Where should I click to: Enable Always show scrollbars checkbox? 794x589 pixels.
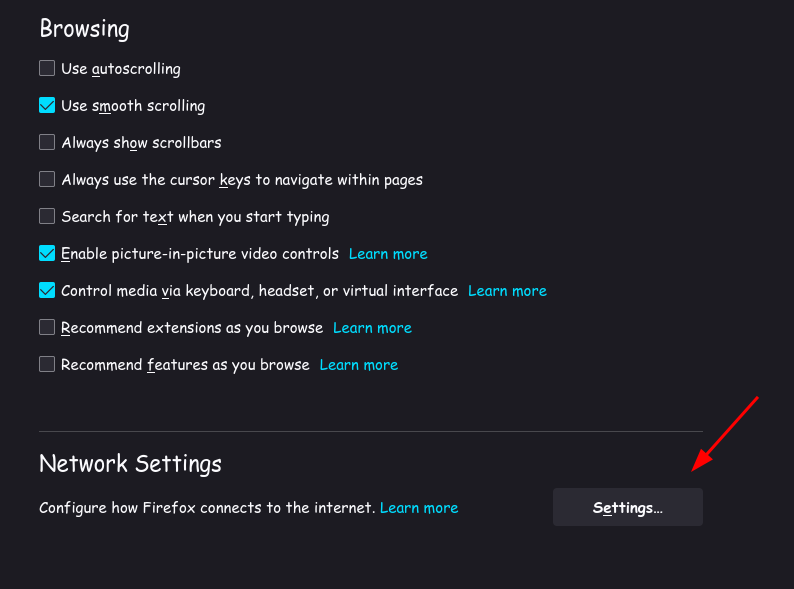pos(47,142)
